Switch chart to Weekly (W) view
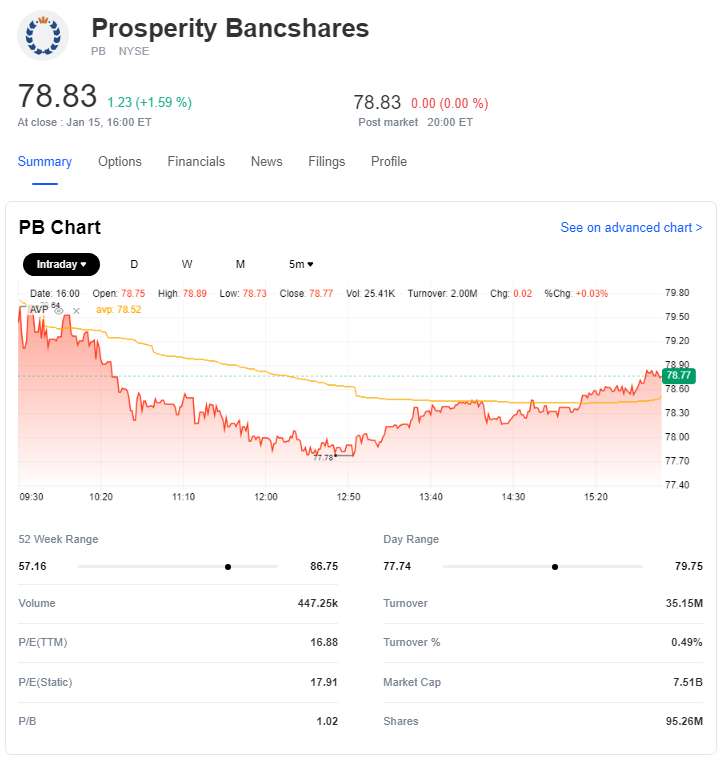This screenshot has width=724, height=764. [187, 264]
